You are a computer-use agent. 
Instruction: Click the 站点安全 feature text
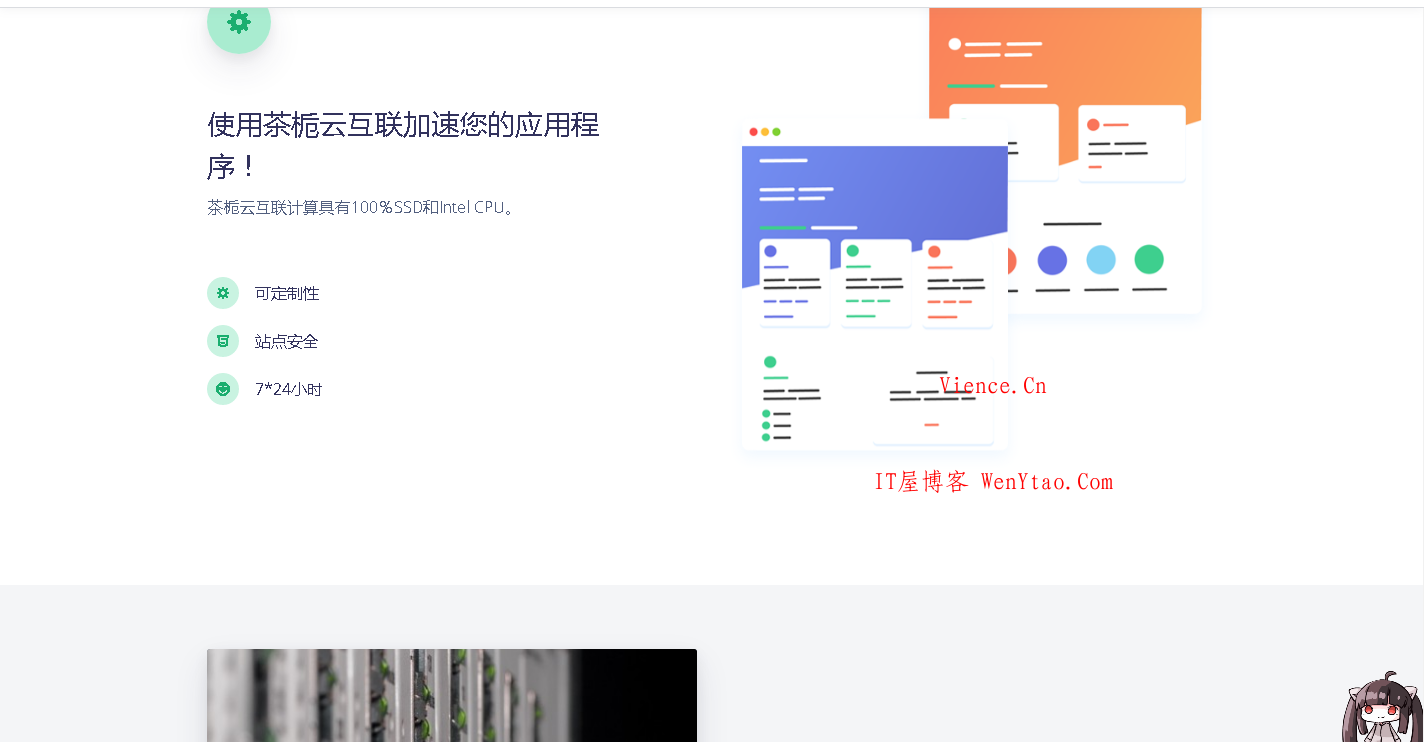click(x=287, y=341)
